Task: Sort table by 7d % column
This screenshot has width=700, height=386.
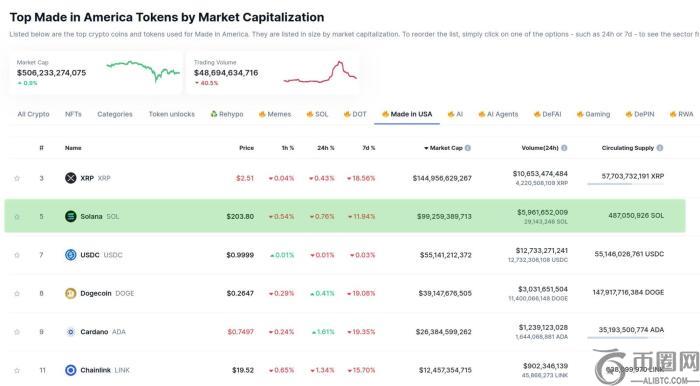Action: (x=369, y=148)
